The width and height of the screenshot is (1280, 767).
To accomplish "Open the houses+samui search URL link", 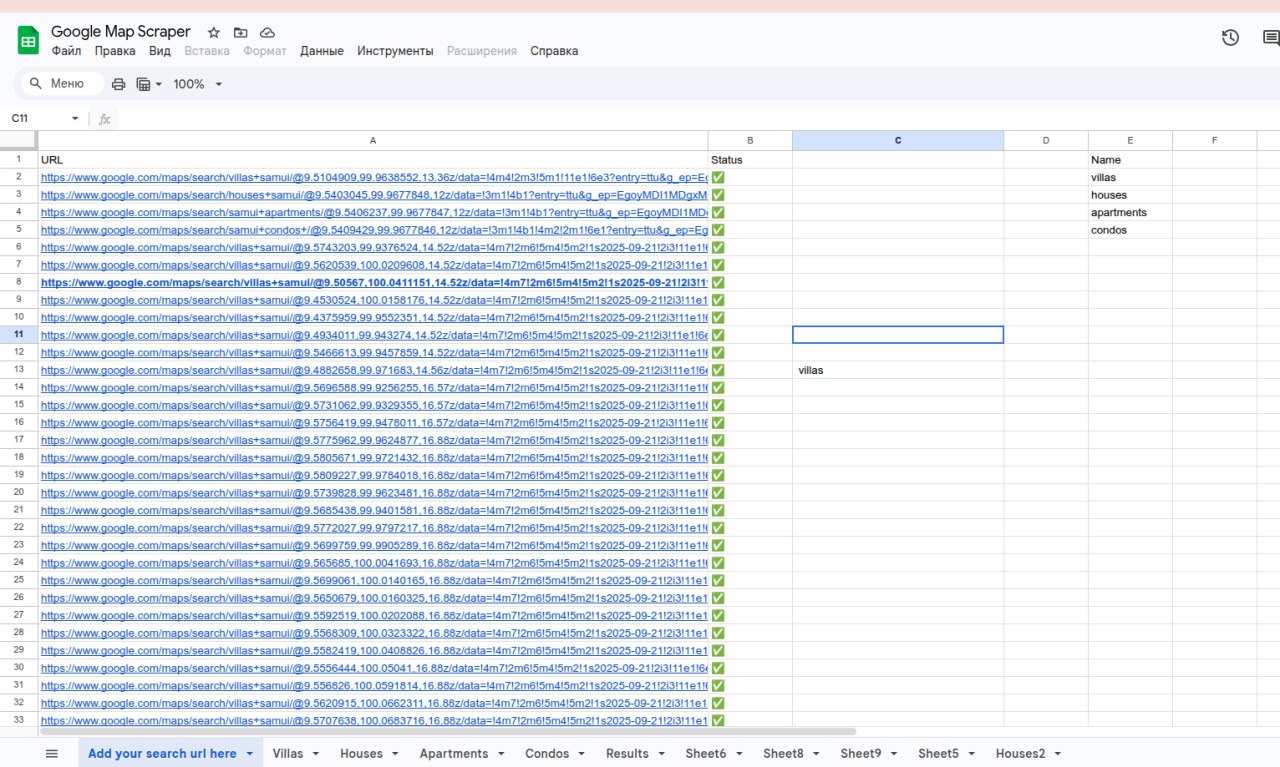I will pos(374,195).
